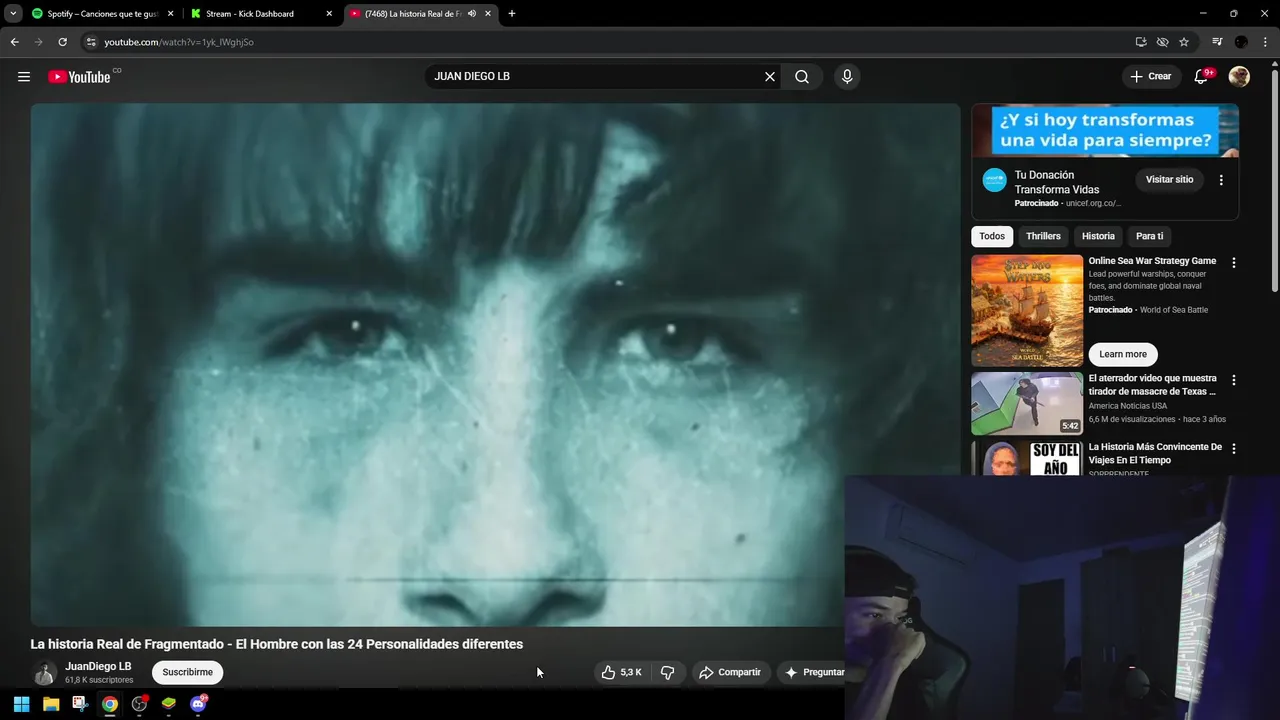1280x720 pixels.
Task: Clear the search box with the X
Action: pos(770,77)
